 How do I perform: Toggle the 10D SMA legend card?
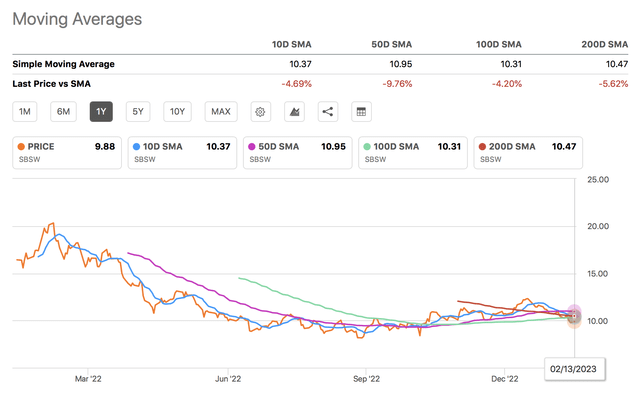[182, 153]
